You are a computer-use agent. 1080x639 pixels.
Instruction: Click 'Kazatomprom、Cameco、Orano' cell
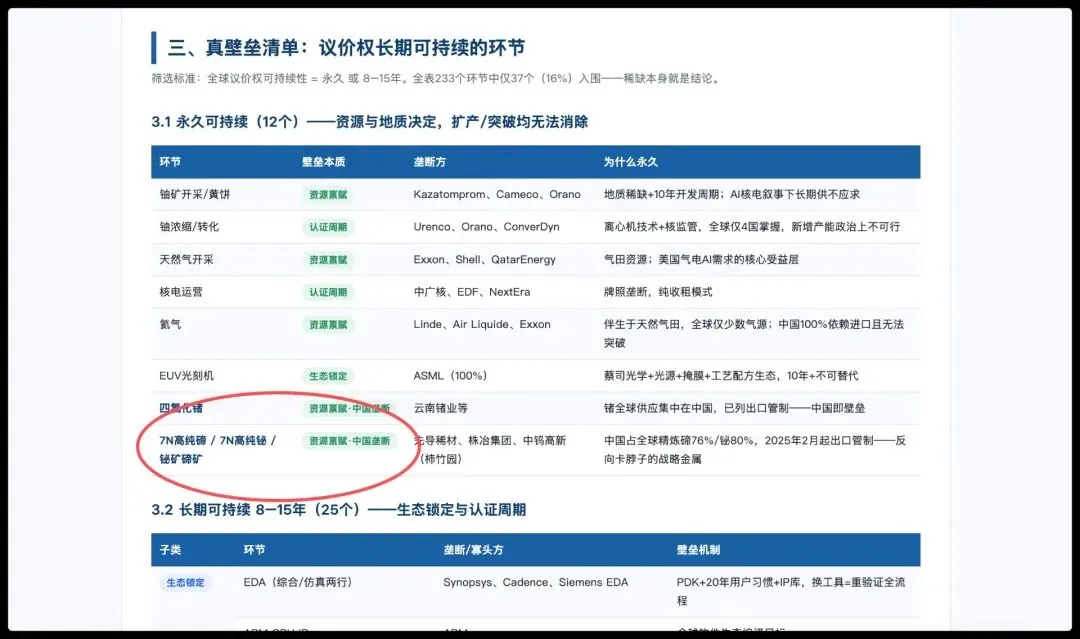pos(497,194)
